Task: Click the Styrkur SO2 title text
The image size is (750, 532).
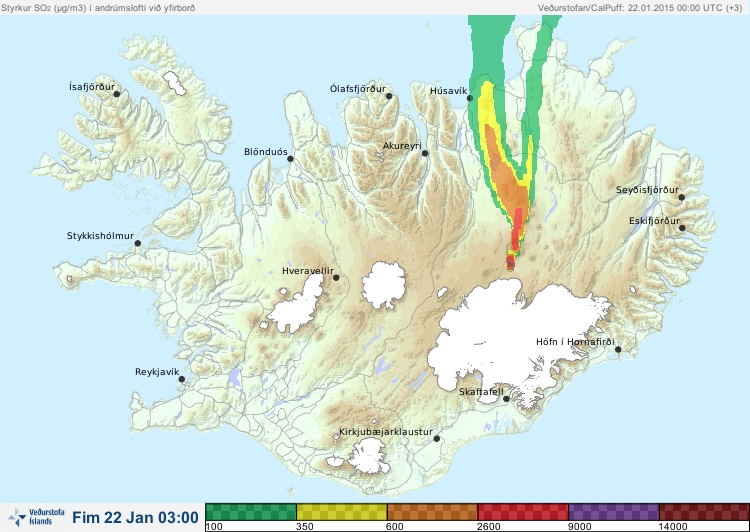Action: 98,8
